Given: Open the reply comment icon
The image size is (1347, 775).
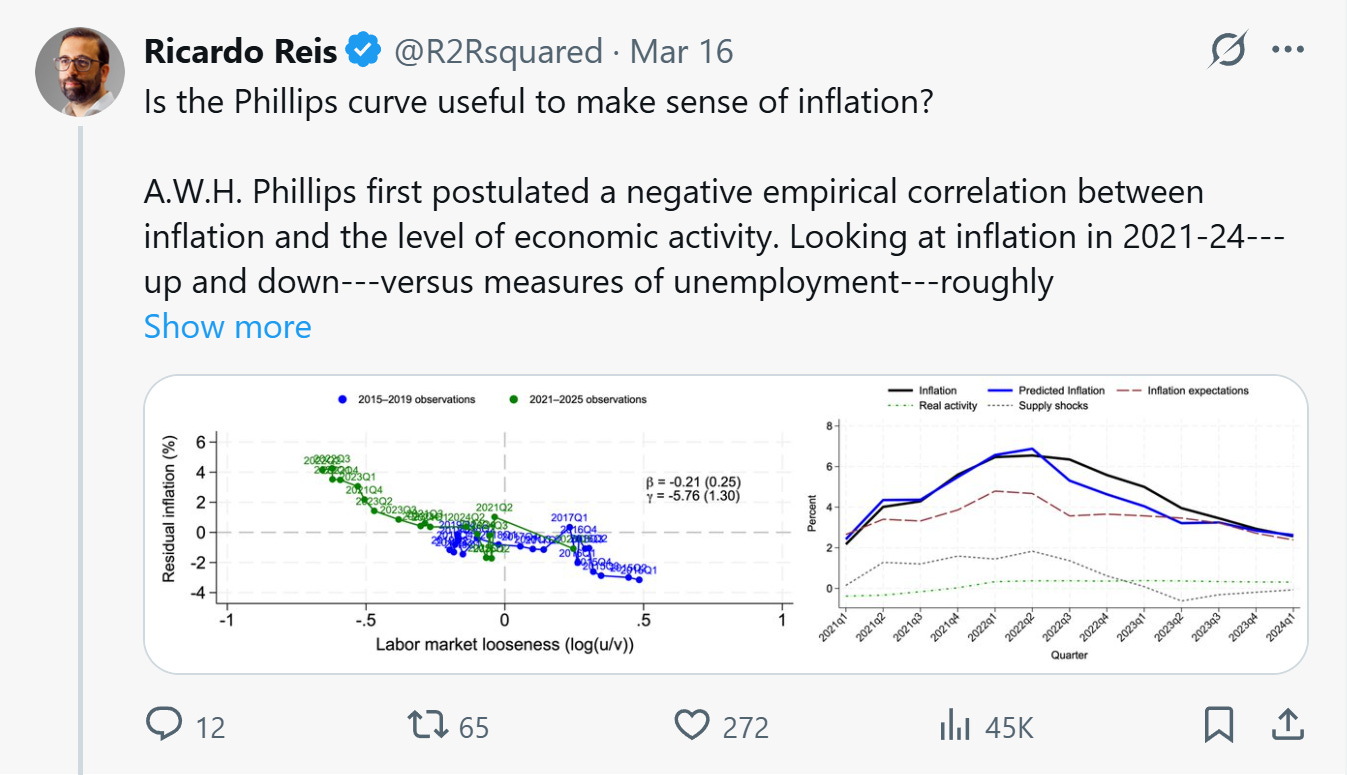Looking at the screenshot, I should (164, 725).
